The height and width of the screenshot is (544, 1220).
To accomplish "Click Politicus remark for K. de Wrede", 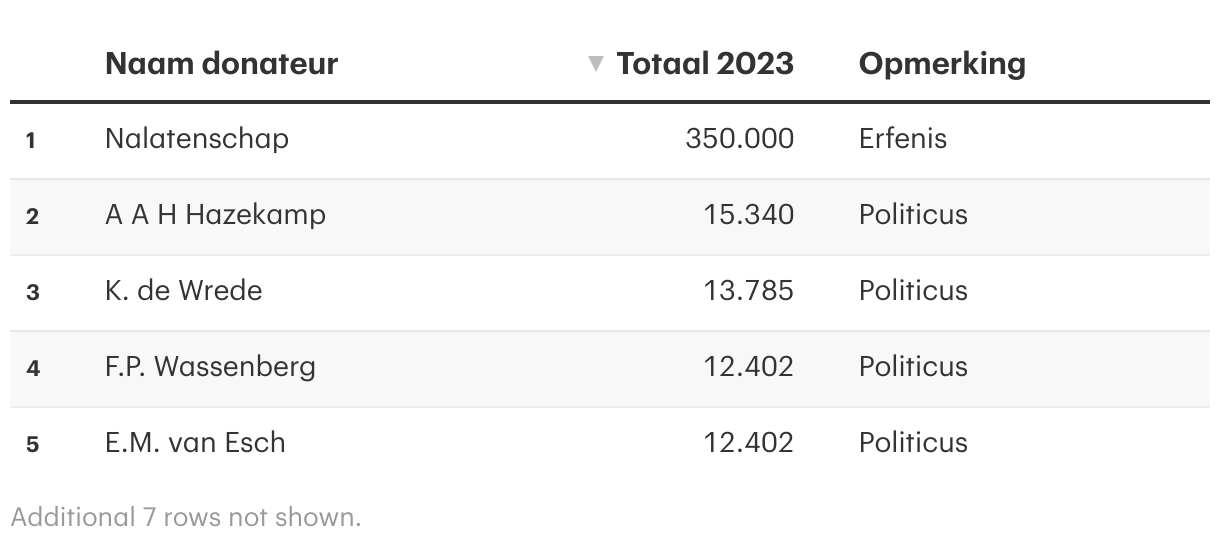I will point(913,291).
